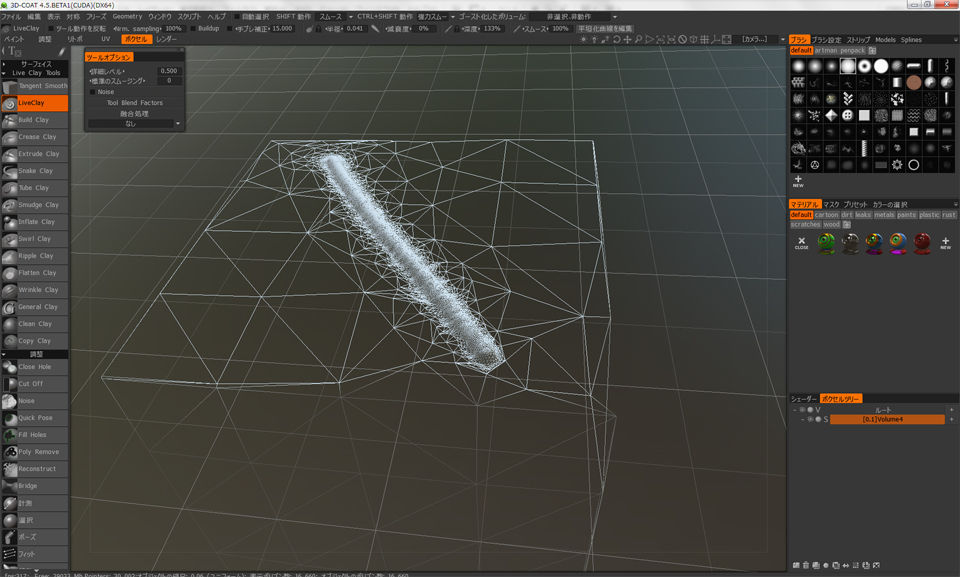
Task: Open the ヘルプ menu
Action: tap(216, 17)
